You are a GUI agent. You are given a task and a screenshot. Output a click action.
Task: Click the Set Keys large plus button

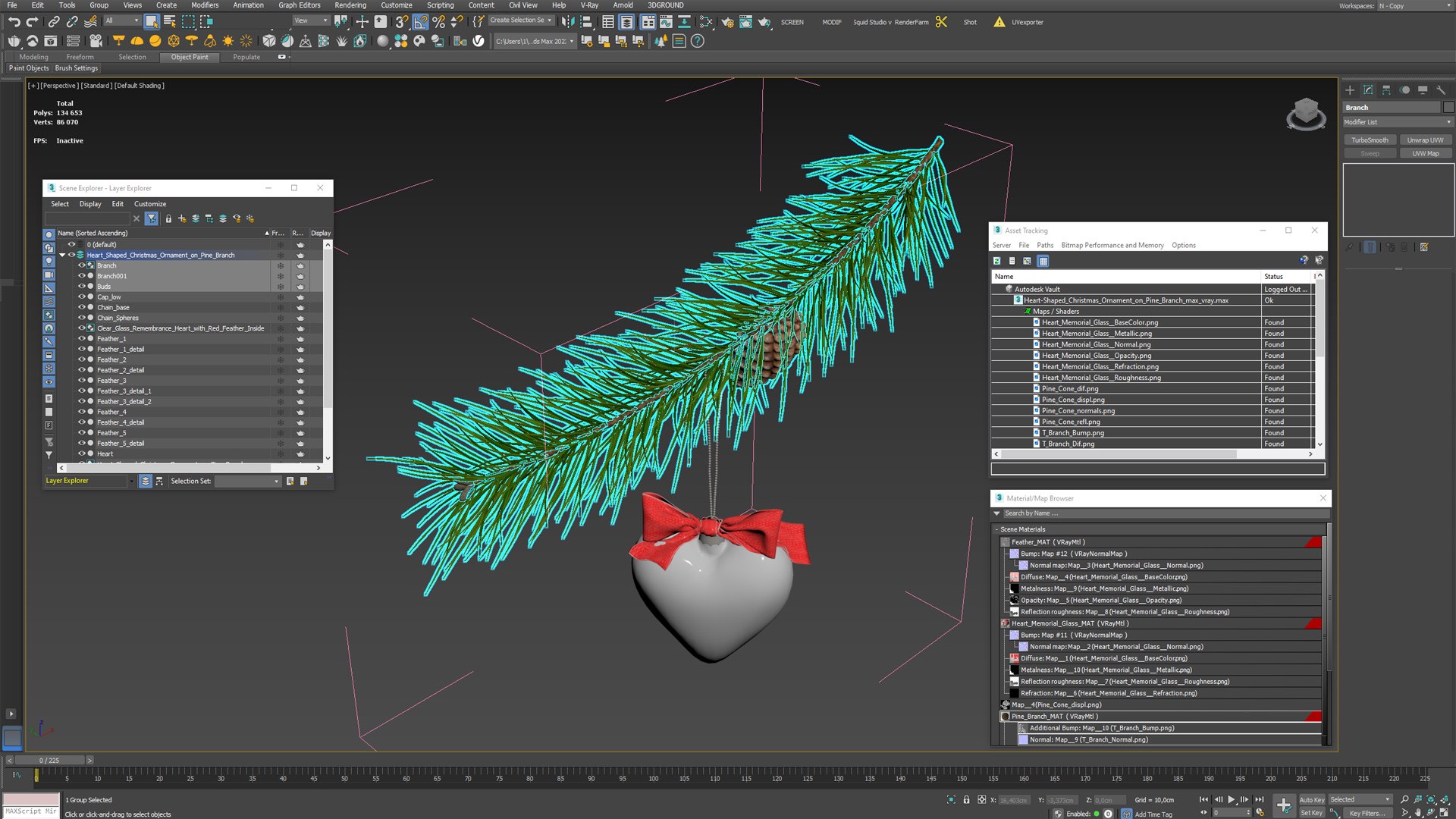point(1283,805)
